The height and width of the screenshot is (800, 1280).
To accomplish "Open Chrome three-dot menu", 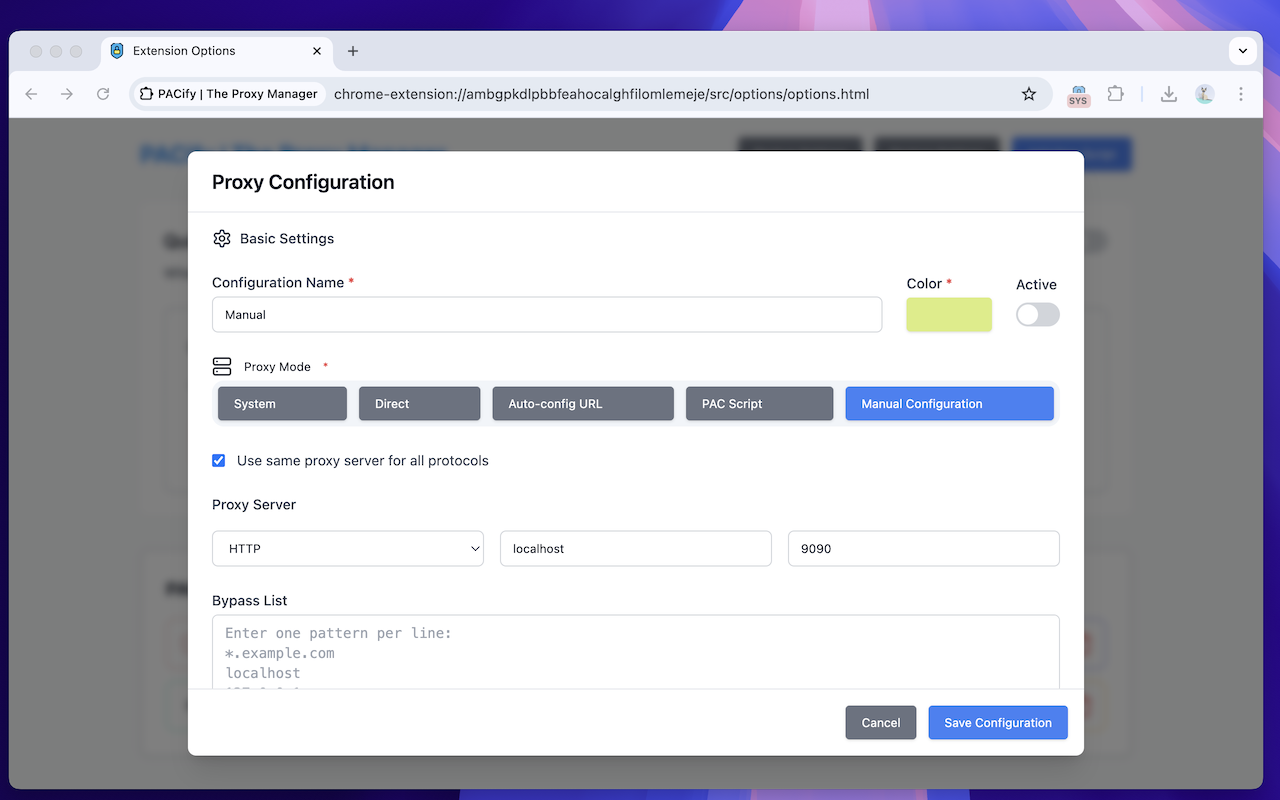I will (x=1241, y=94).
